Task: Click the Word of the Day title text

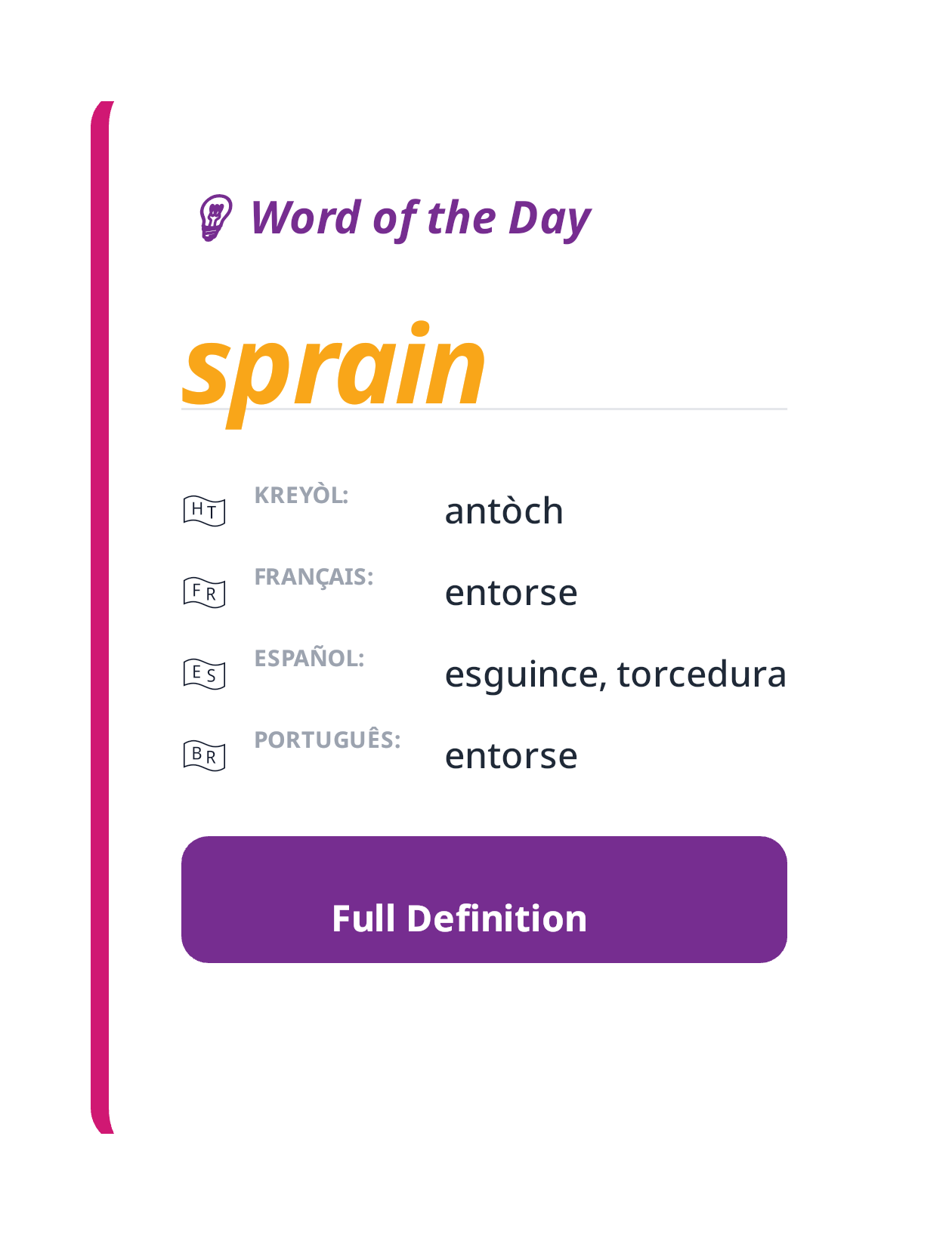Action: click(x=420, y=219)
